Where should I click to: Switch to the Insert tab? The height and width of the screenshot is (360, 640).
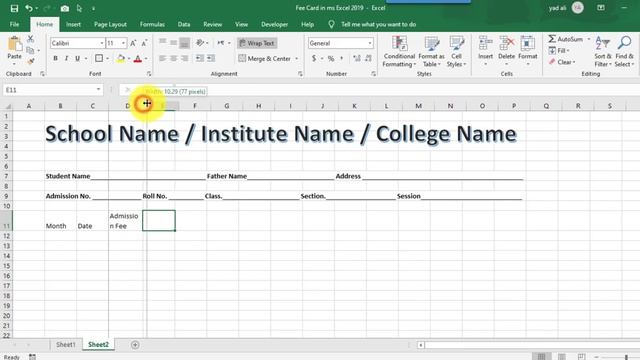[73, 24]
